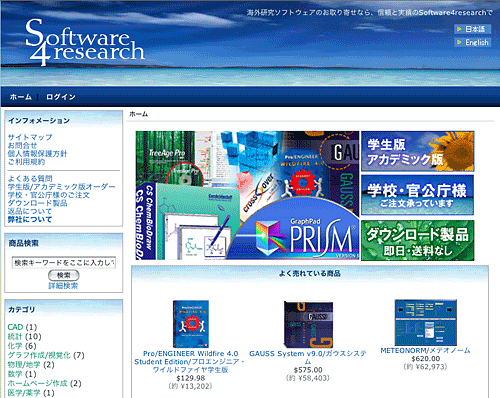Click the ホーム breadcrumb text
Screen dimensions: 500x398
coord(139,114)
